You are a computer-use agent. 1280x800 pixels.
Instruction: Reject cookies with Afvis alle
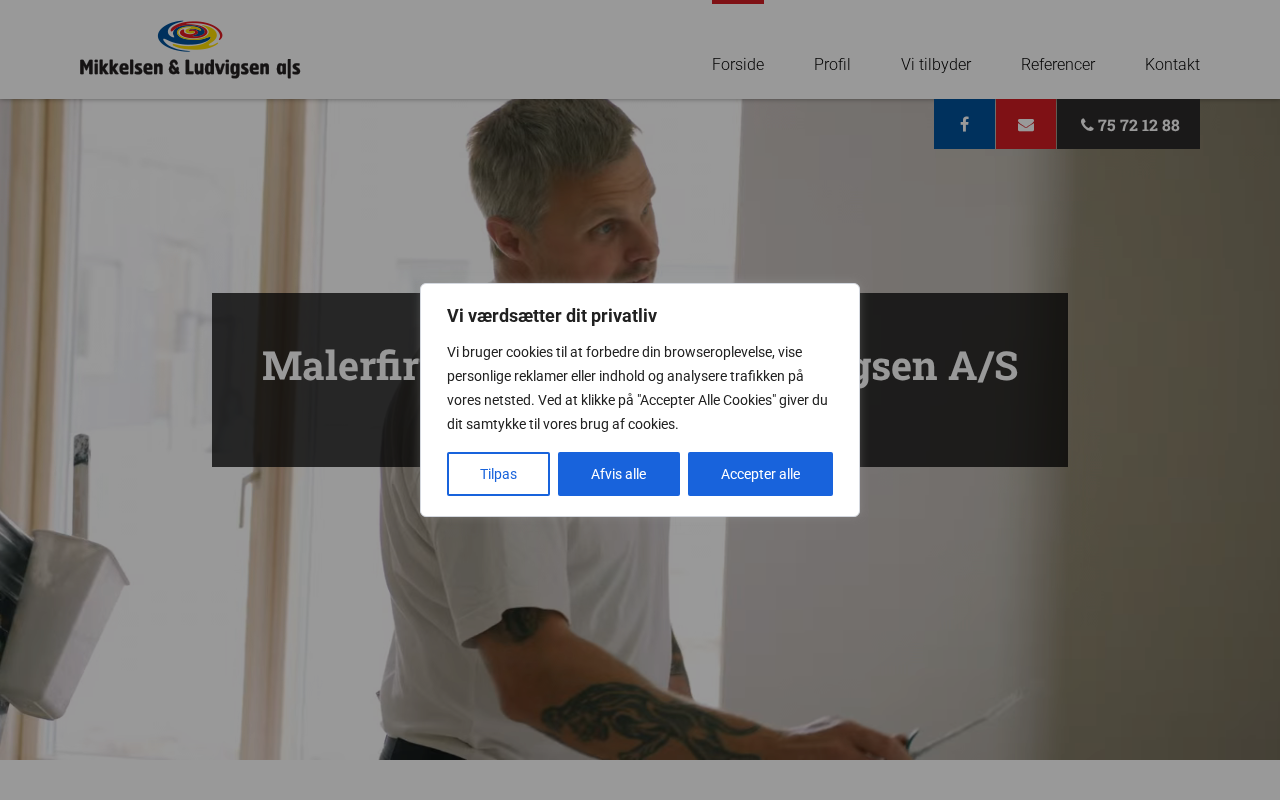(619, 474)
